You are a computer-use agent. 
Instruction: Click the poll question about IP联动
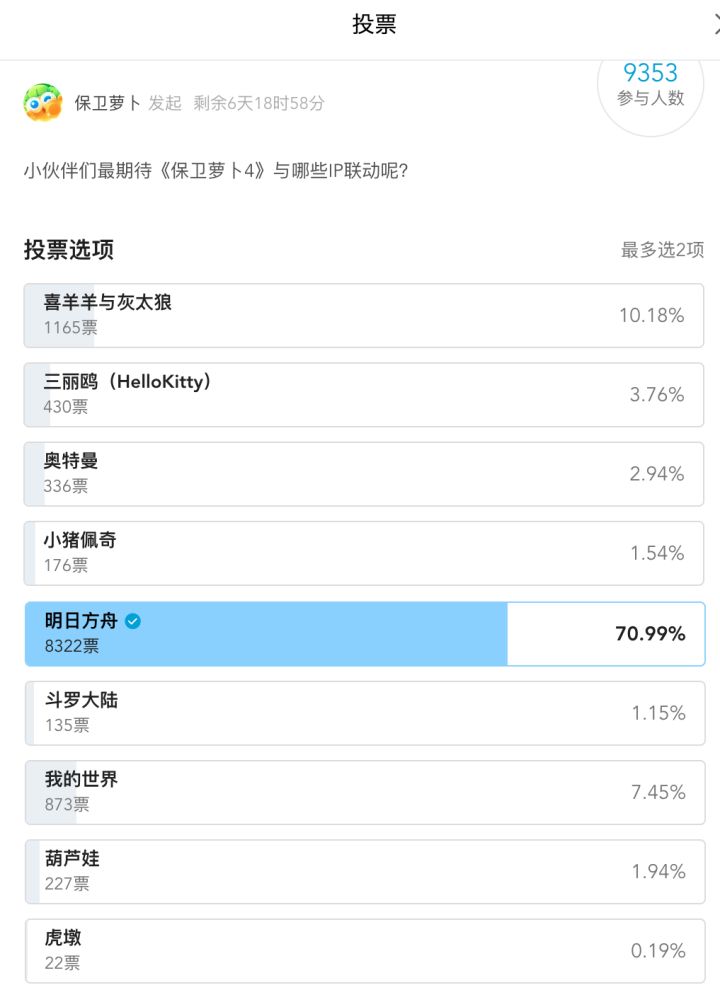215,170
